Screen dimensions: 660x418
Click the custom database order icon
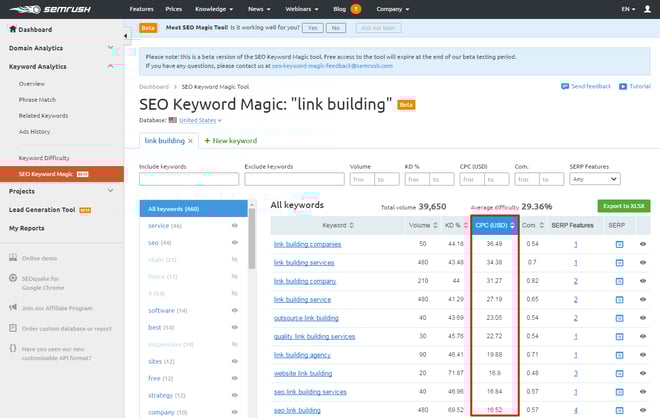[x=13, y=328]
